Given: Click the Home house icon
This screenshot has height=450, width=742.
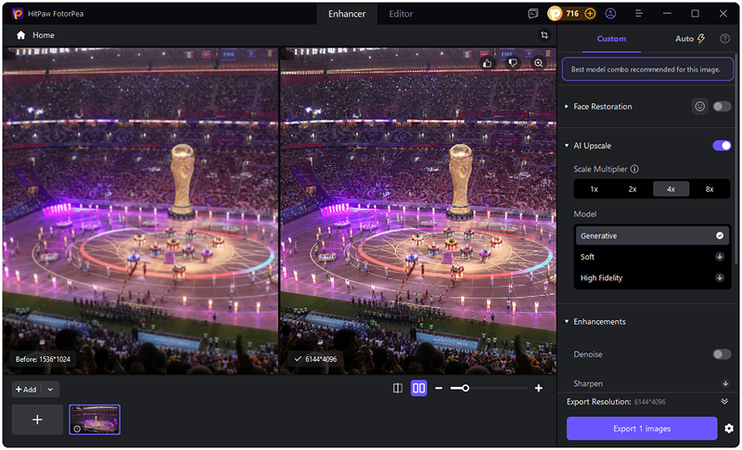Looking at the screenshot, I should (x=21, y=35).
